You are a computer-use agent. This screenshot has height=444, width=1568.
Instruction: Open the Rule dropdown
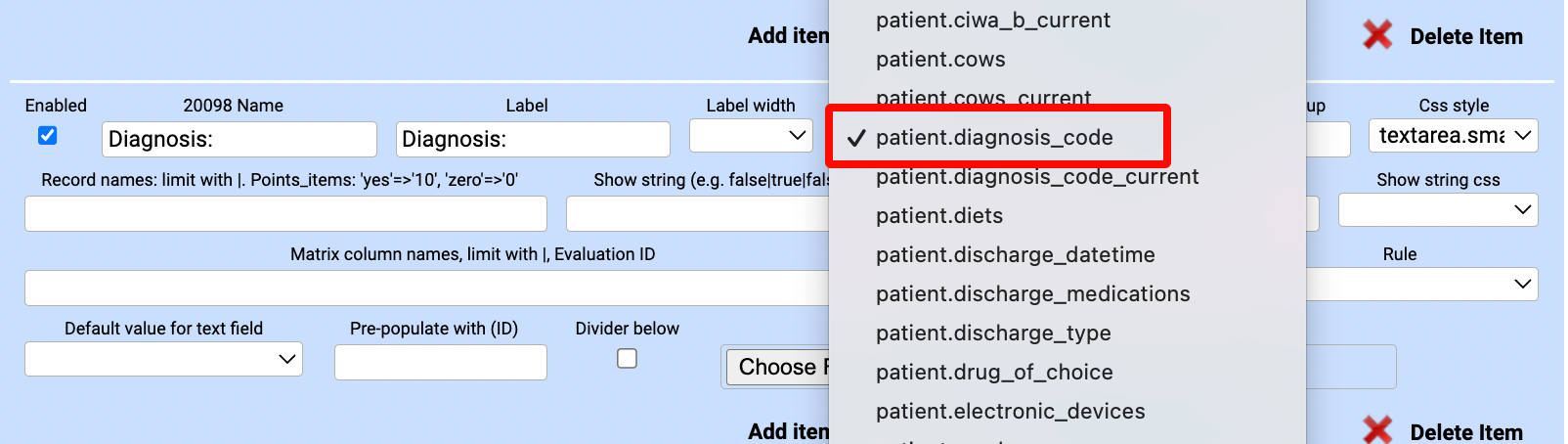(x=1422, y=284)
